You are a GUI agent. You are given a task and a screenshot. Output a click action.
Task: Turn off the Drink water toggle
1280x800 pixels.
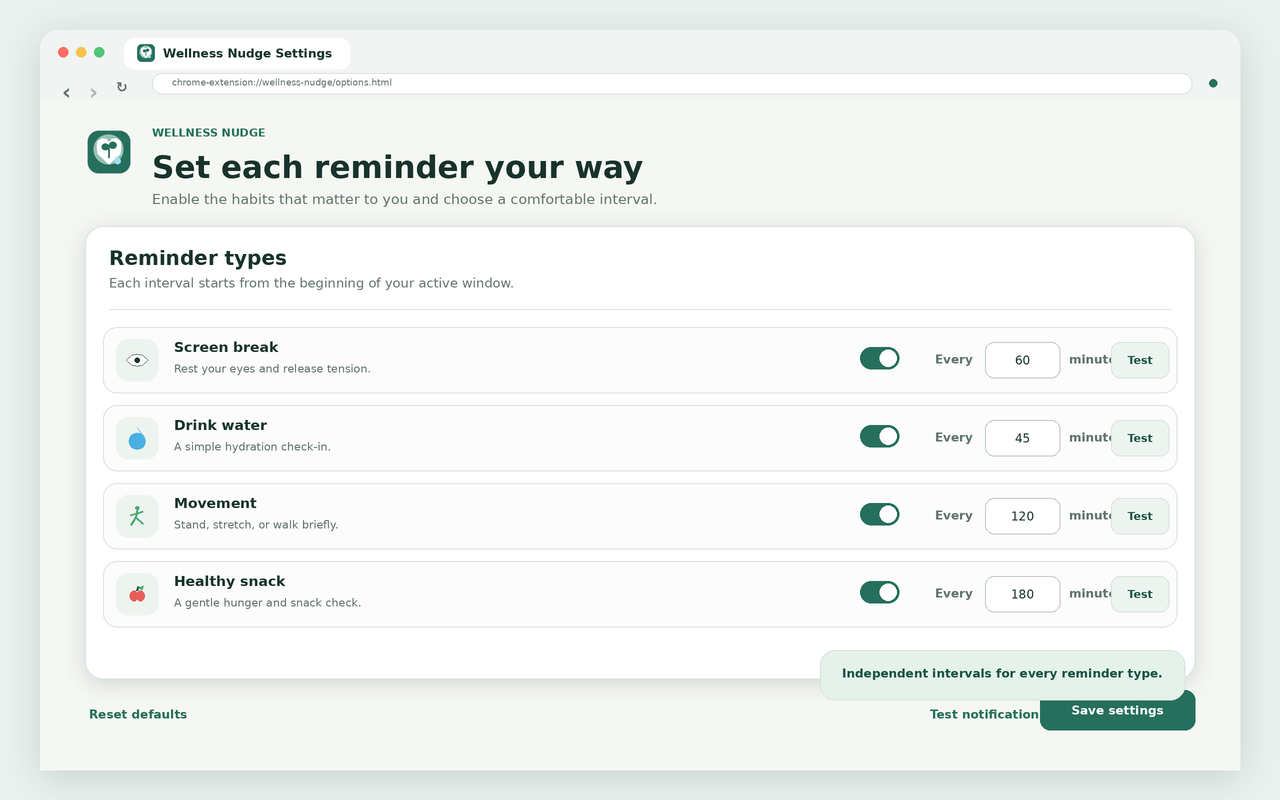(880, 436)
